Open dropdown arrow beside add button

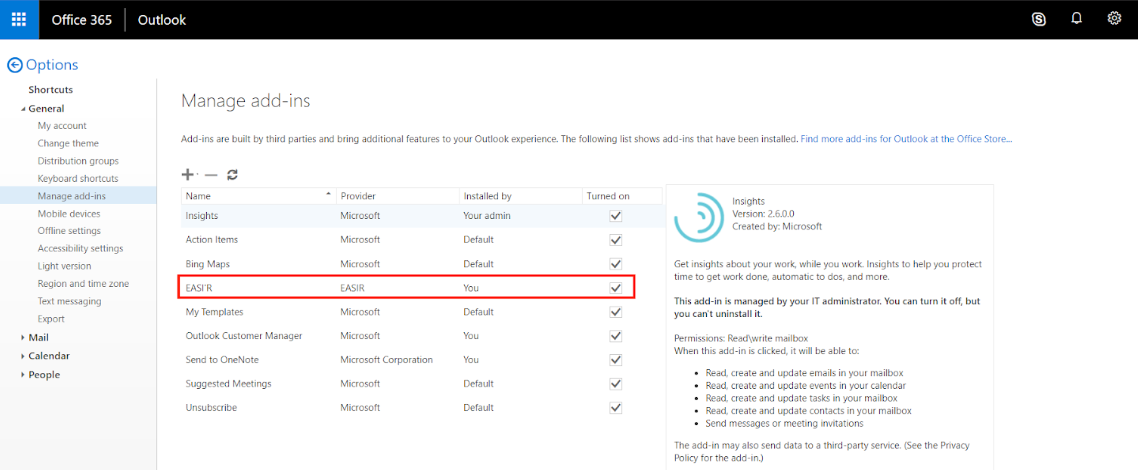[x=198, y=175]
